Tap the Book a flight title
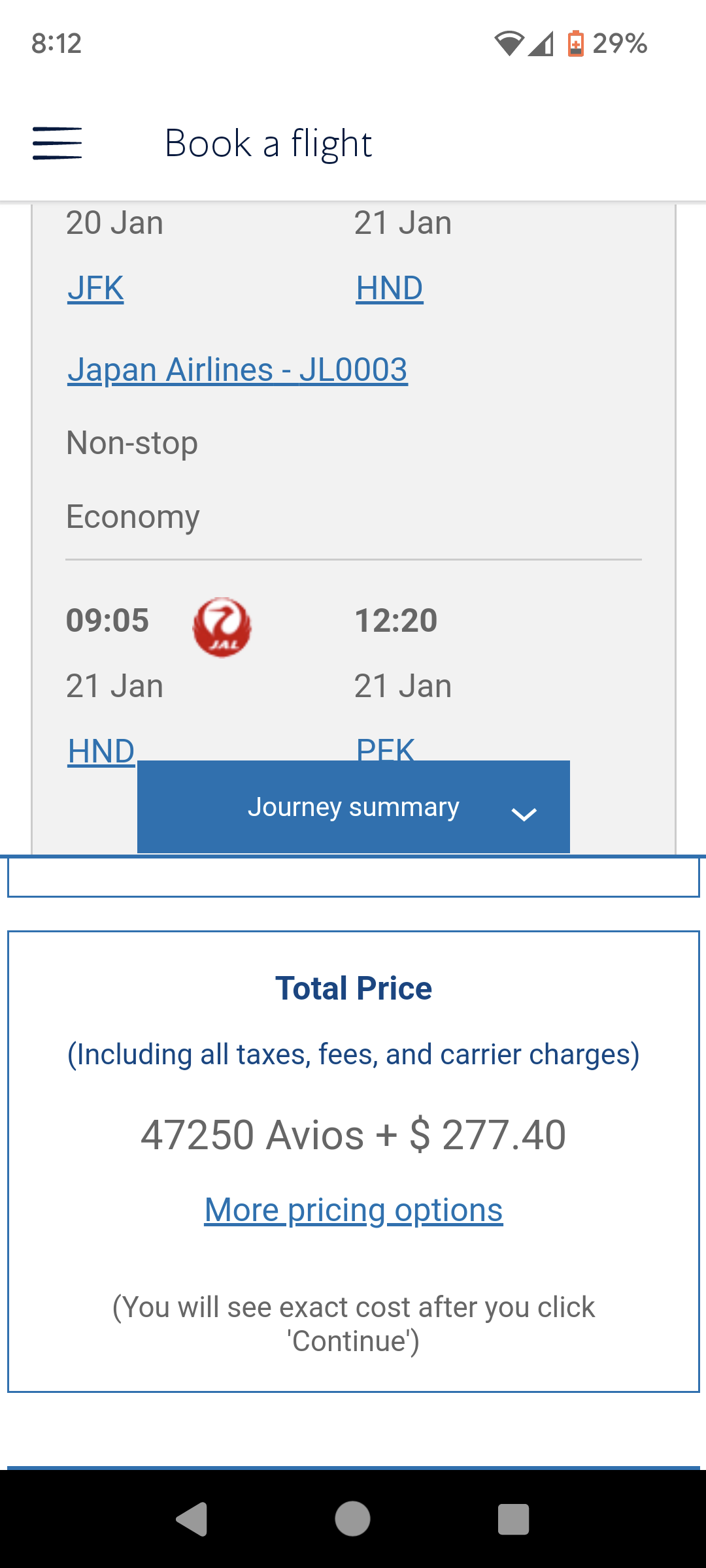This screenshot has height=1568, width=706. (268, 143)
